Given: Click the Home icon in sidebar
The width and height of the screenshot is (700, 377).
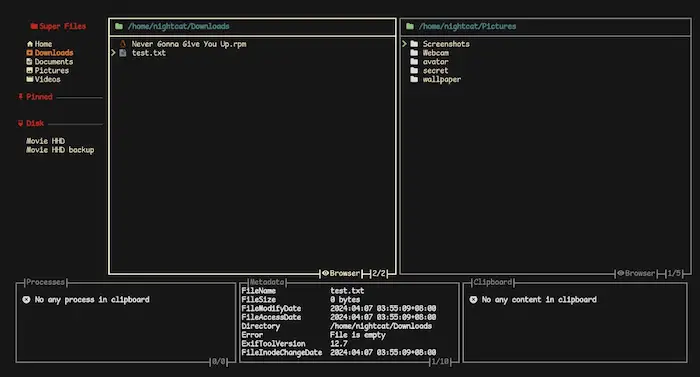Looking at the screenshot, I should click(x=29, y=44).
